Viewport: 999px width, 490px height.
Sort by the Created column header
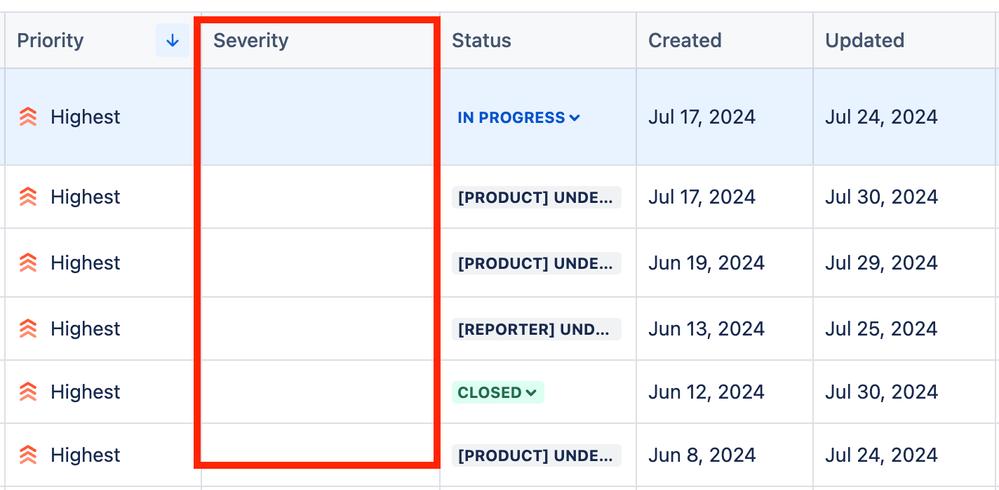pyautogui.click(x=685, y=41)
